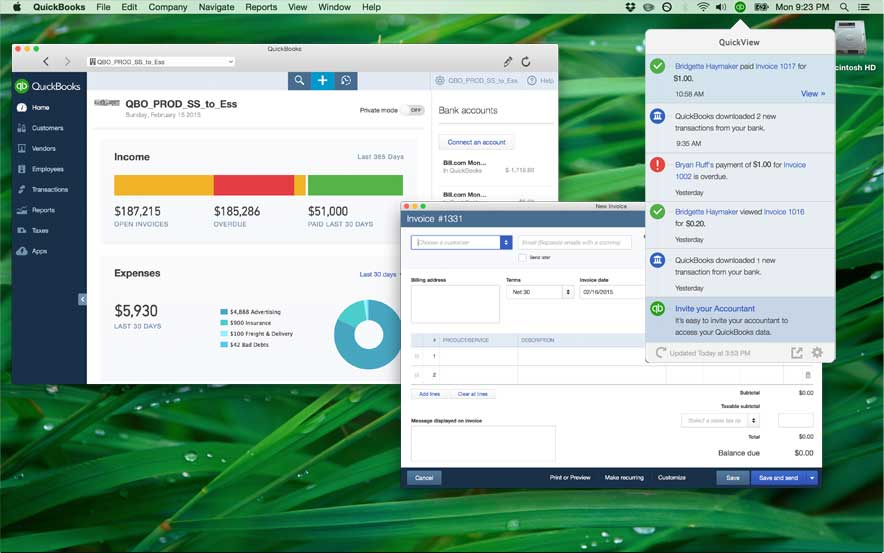The image size is (884, 553).
Task: Click the edit pencil icon in QuickBooks window
Action: click(x=508, y=61)
